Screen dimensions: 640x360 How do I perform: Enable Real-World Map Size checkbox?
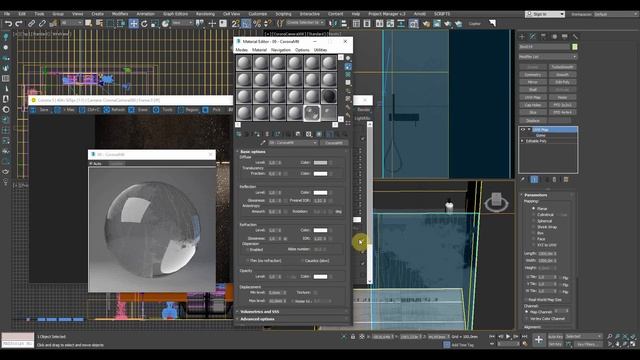point(527,300)
